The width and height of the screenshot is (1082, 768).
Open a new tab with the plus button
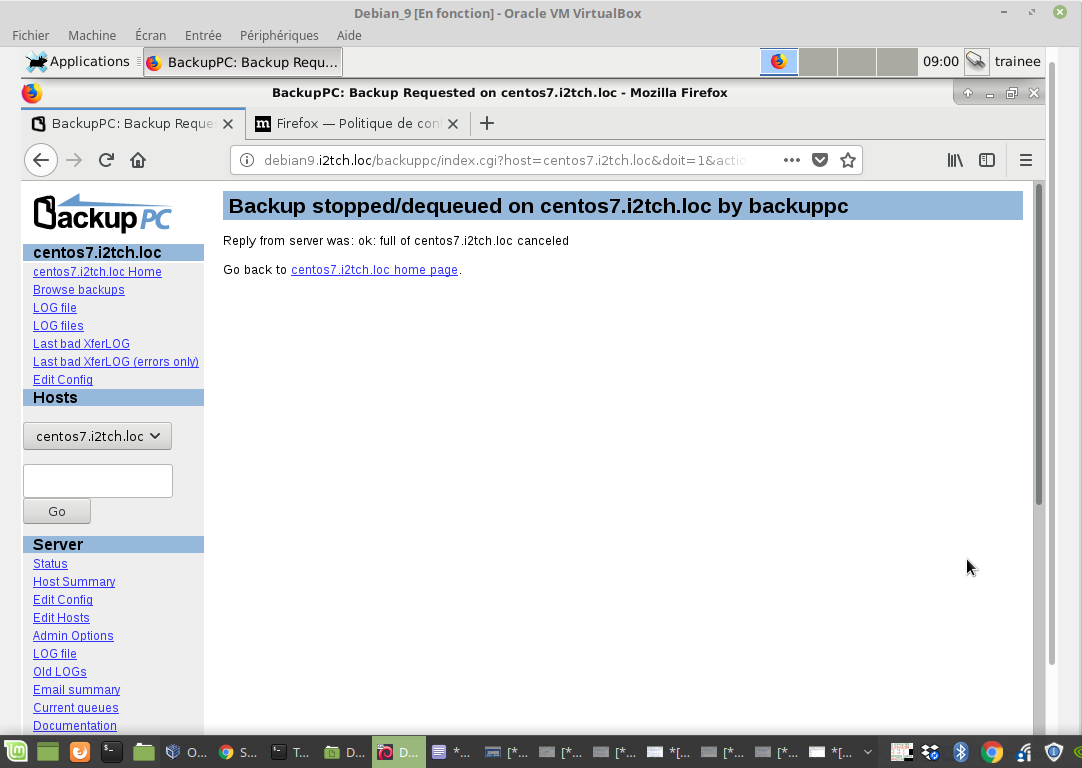(x=487, y=123)
